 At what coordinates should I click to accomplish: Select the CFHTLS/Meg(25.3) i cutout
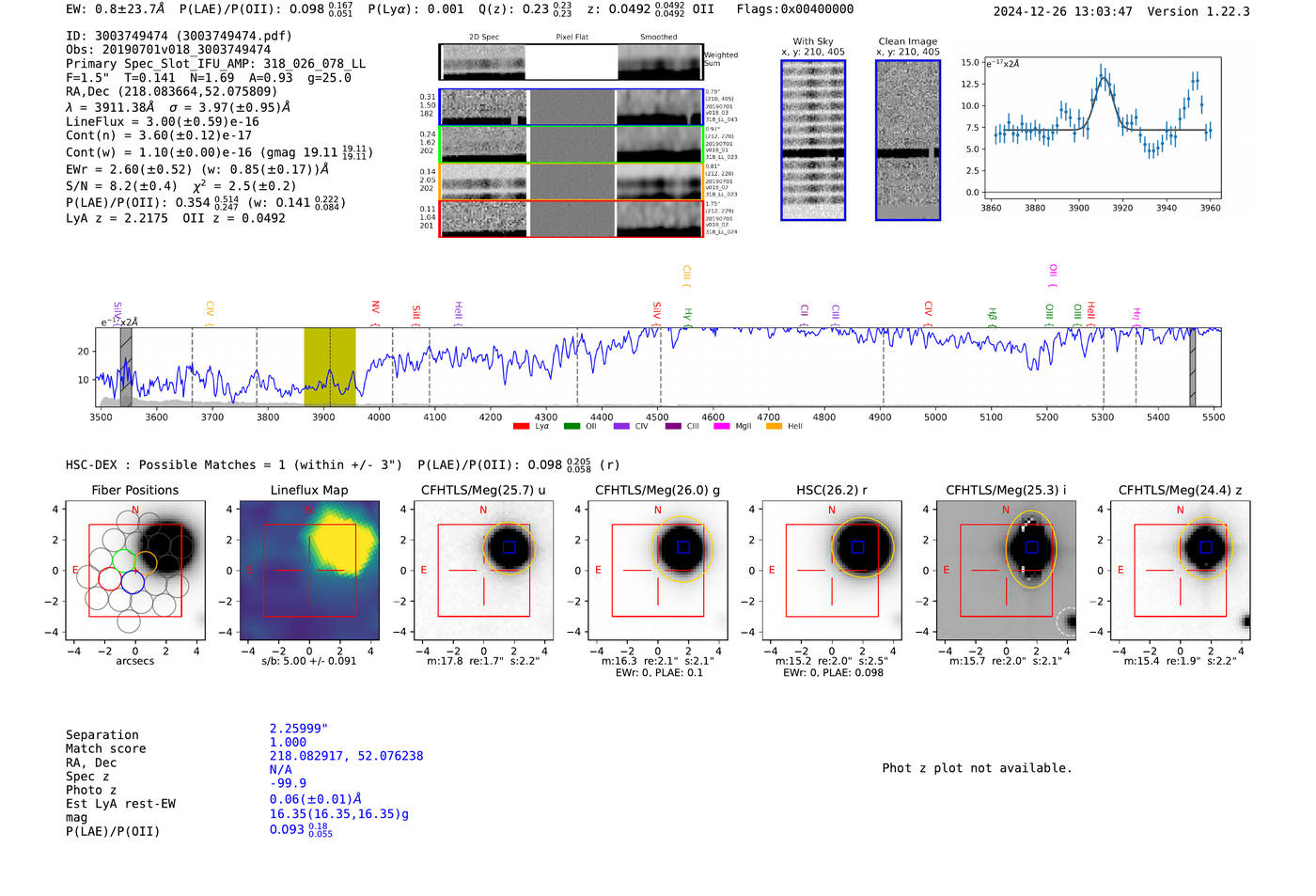click(1006, 571)
